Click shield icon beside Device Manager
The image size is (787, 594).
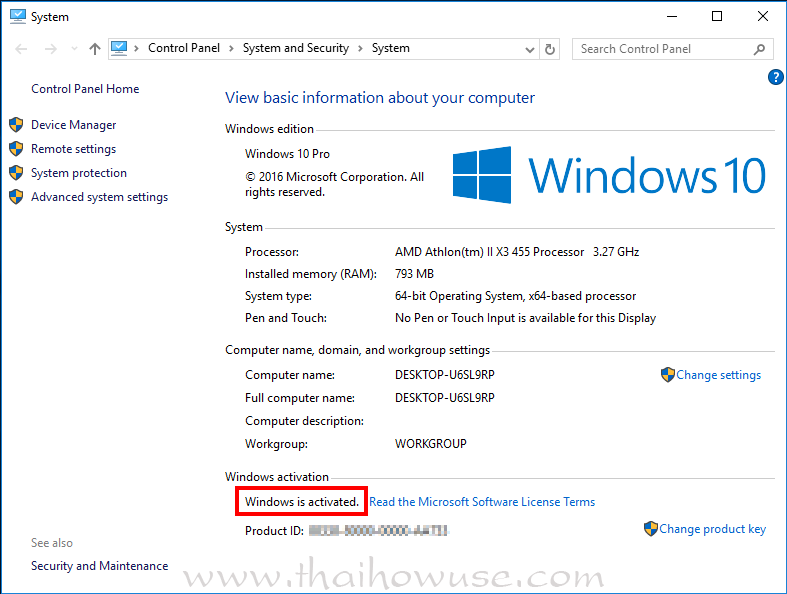click(16, 125)
